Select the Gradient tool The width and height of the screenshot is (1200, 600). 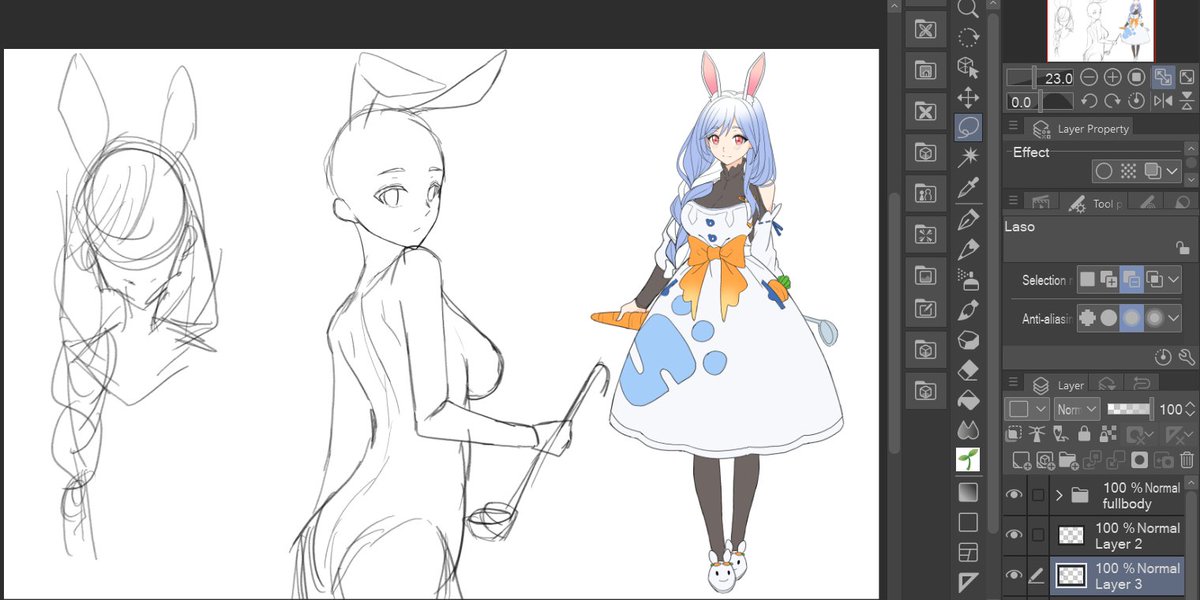point(967,492)
